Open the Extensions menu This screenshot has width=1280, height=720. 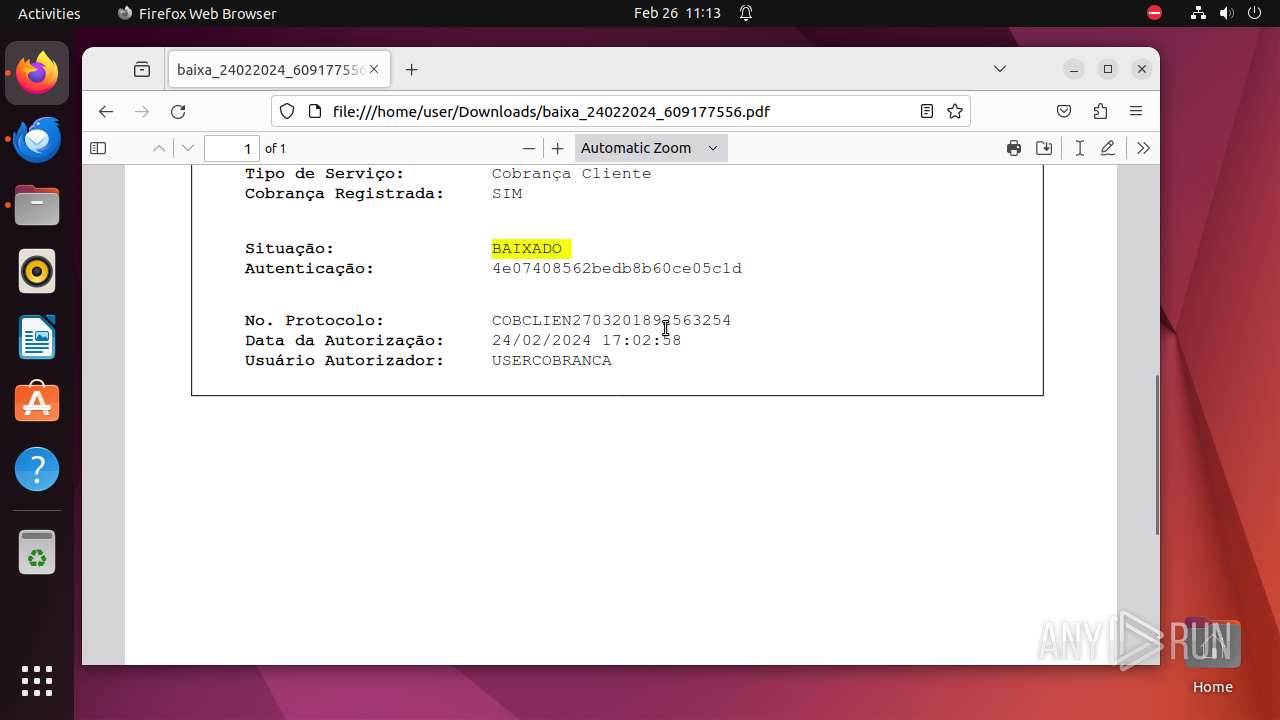click(1100, 111)
